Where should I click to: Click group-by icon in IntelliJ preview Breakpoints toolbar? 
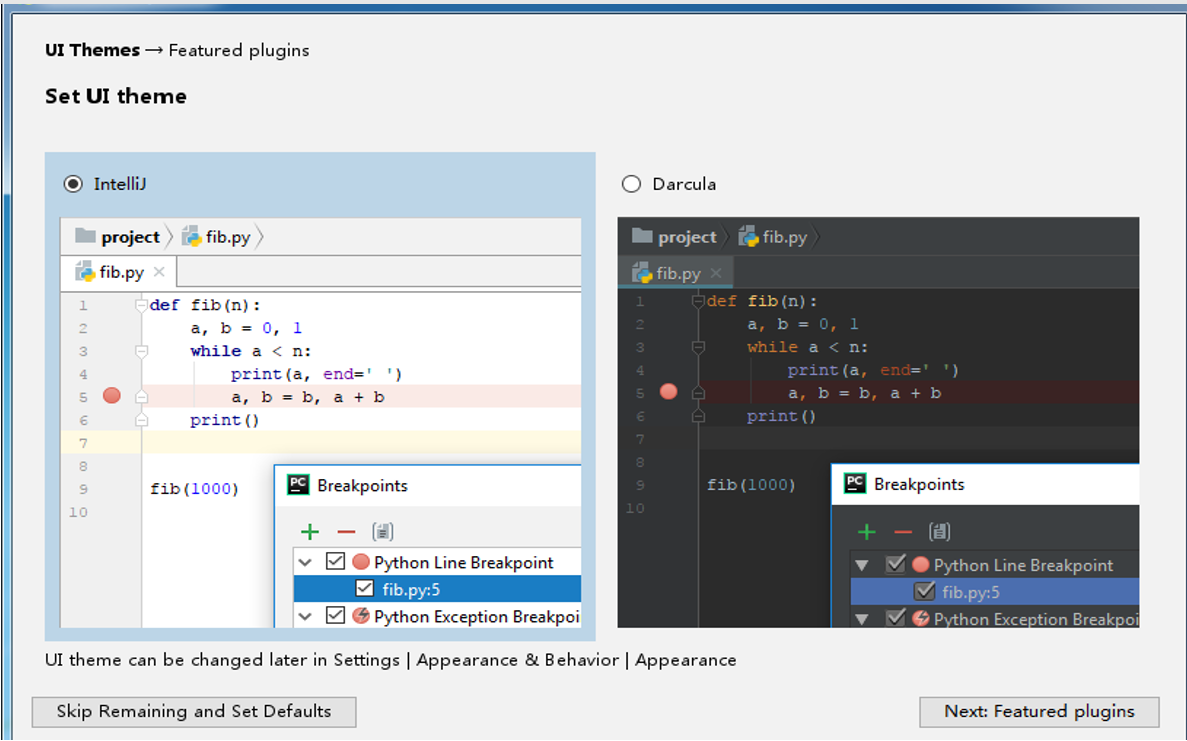tap(382, 532)
